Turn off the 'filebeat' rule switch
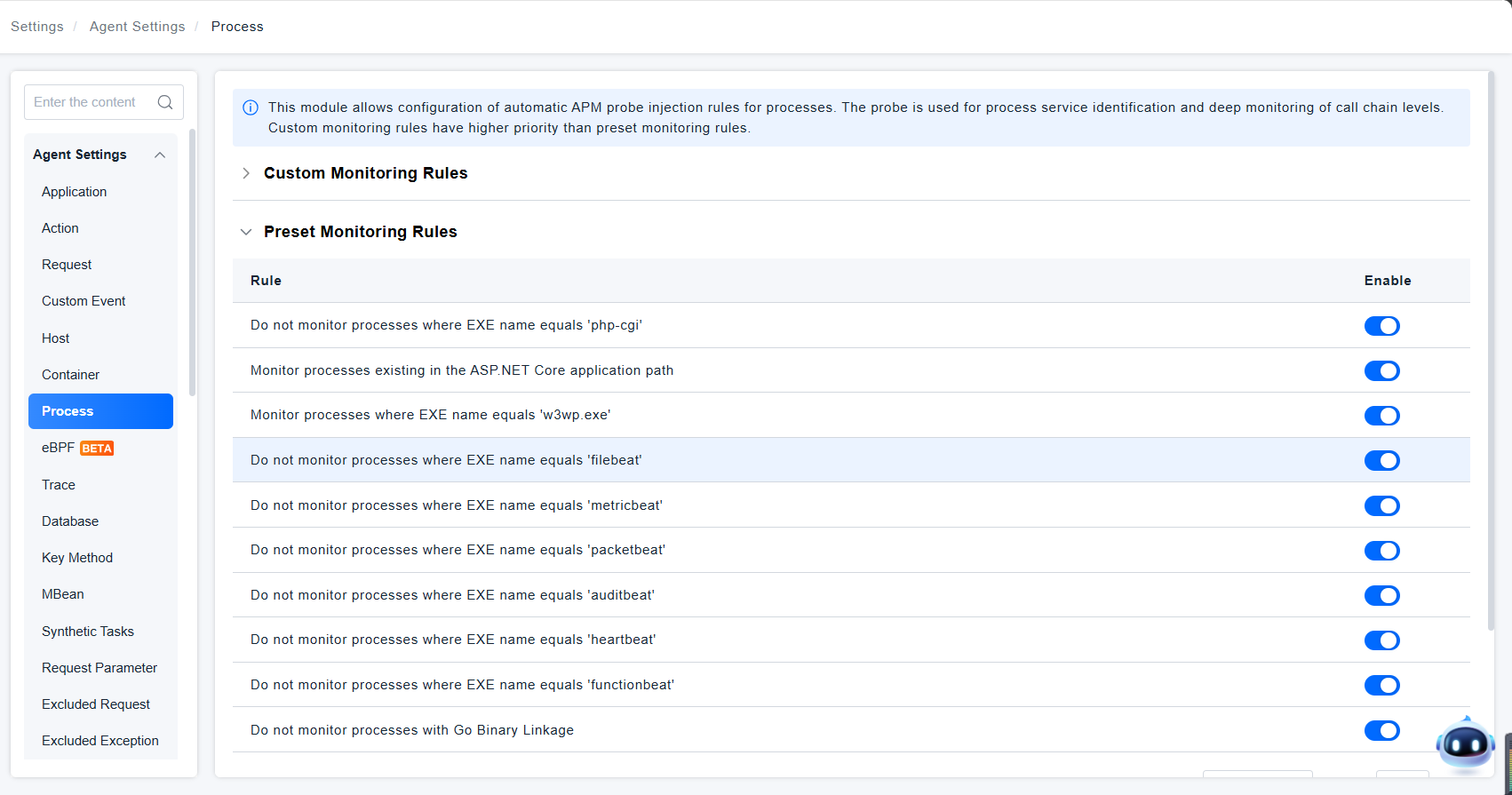This screenshot has height=795, width=1512. 1381,460
